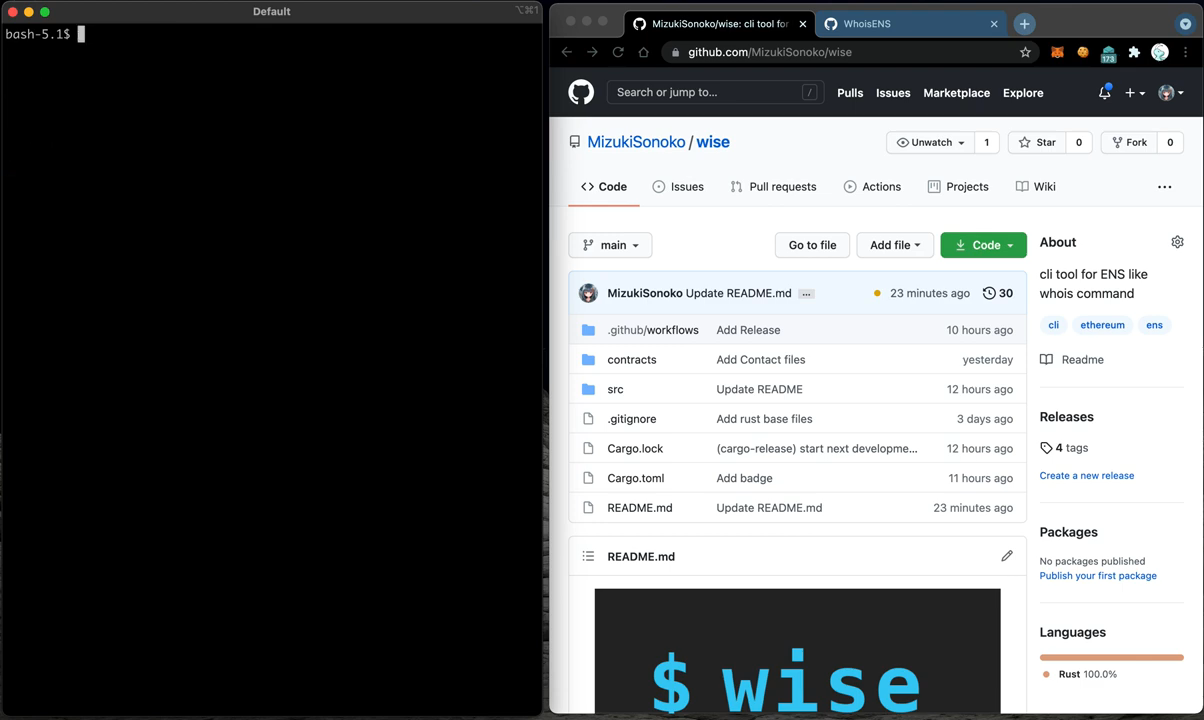Click the browser home icon
This screenshot has width=1204, height=720.
643,52
